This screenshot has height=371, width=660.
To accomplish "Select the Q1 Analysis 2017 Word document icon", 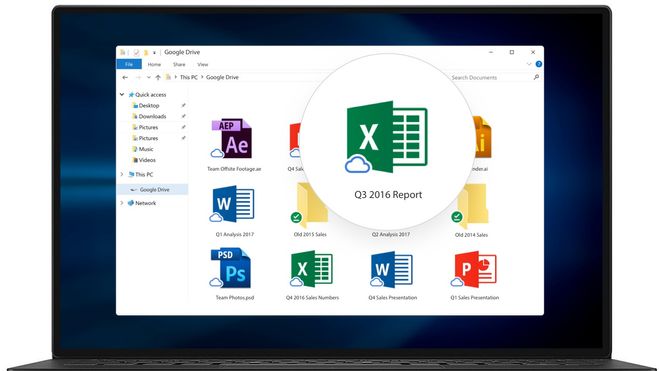I will 232,204.
